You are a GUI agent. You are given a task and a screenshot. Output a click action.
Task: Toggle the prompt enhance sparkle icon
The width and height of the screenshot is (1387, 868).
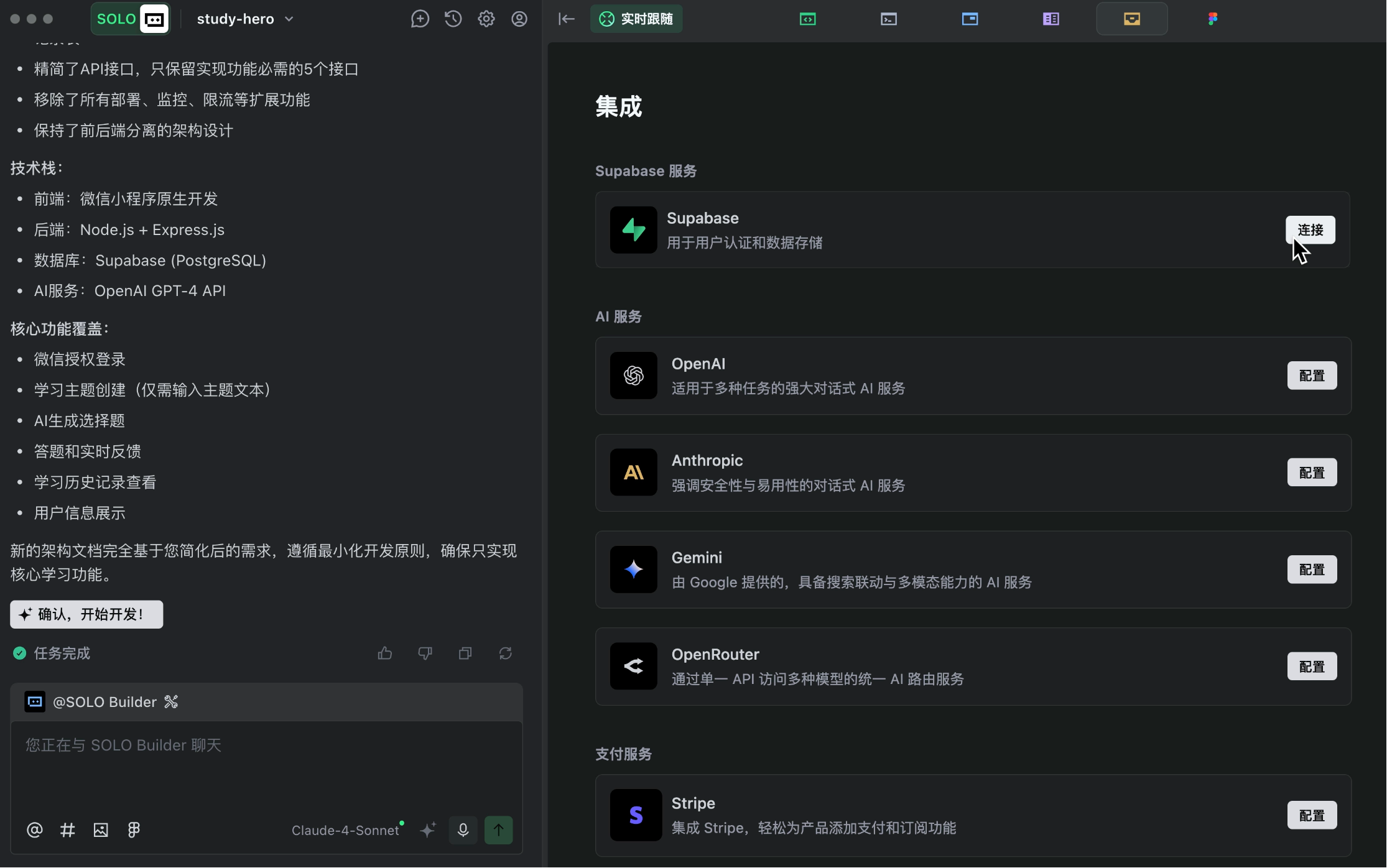pyautogui.click(x=428, y=829)
